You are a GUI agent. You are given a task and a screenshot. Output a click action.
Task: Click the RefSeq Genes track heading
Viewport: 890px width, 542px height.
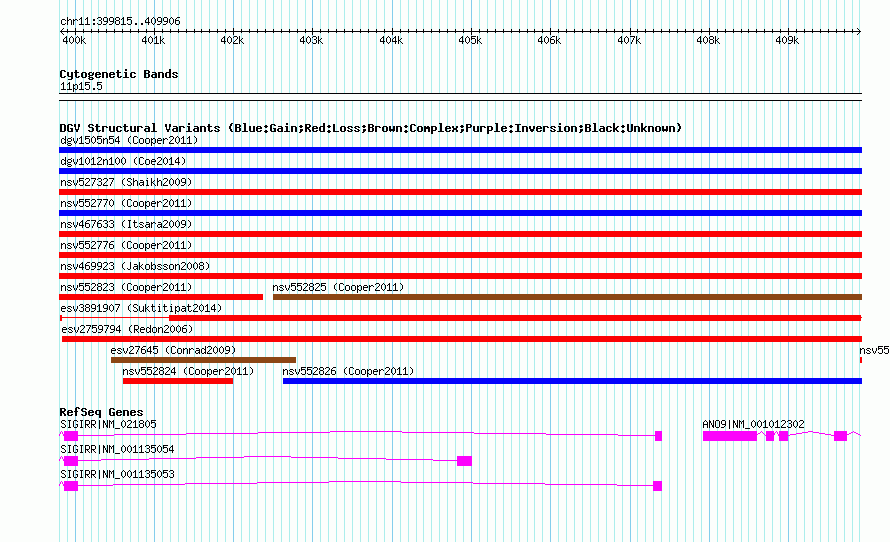pyautogui.click(x=101, y=412)
